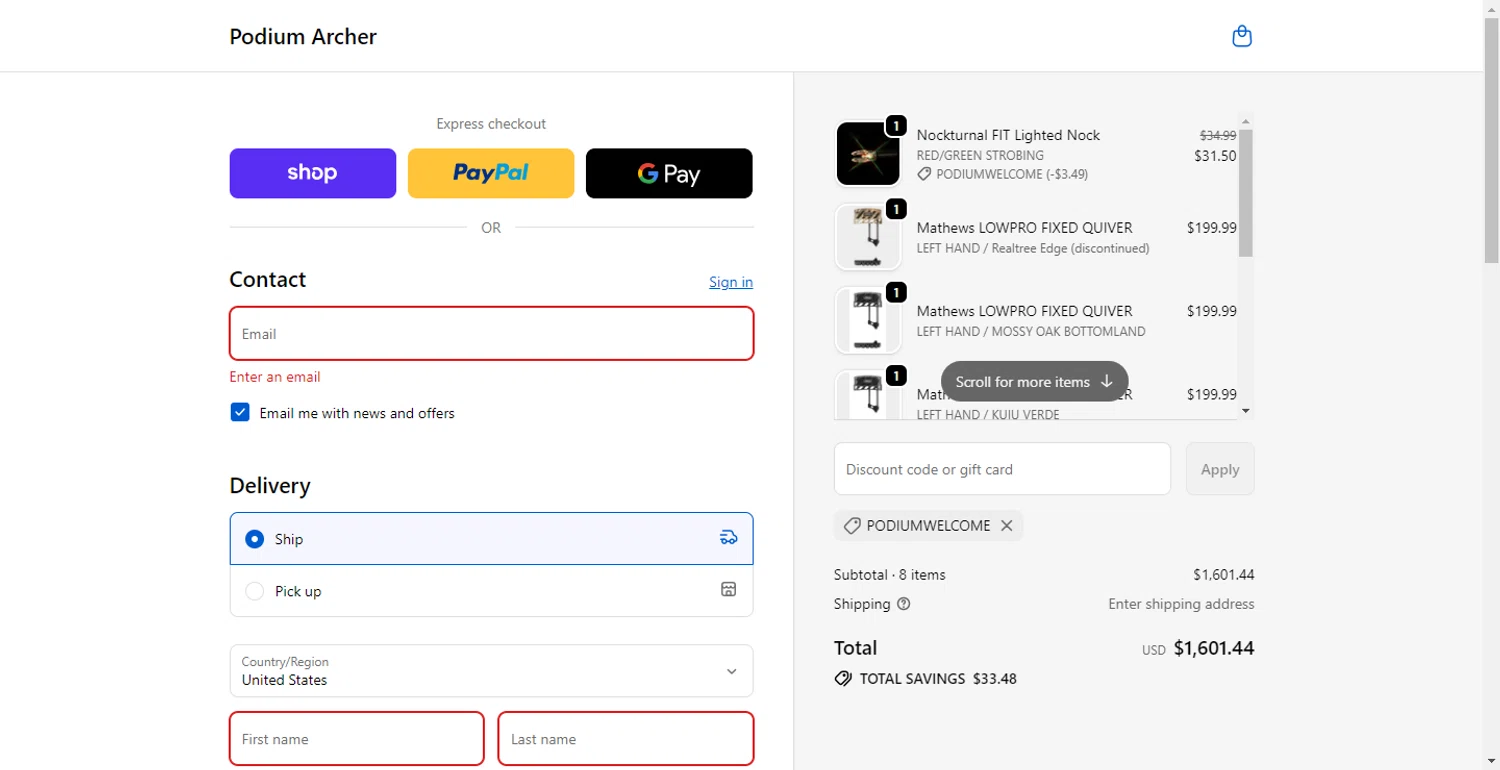Click the store icon in Pick up option
The image size is (1500, 770).
728,590
